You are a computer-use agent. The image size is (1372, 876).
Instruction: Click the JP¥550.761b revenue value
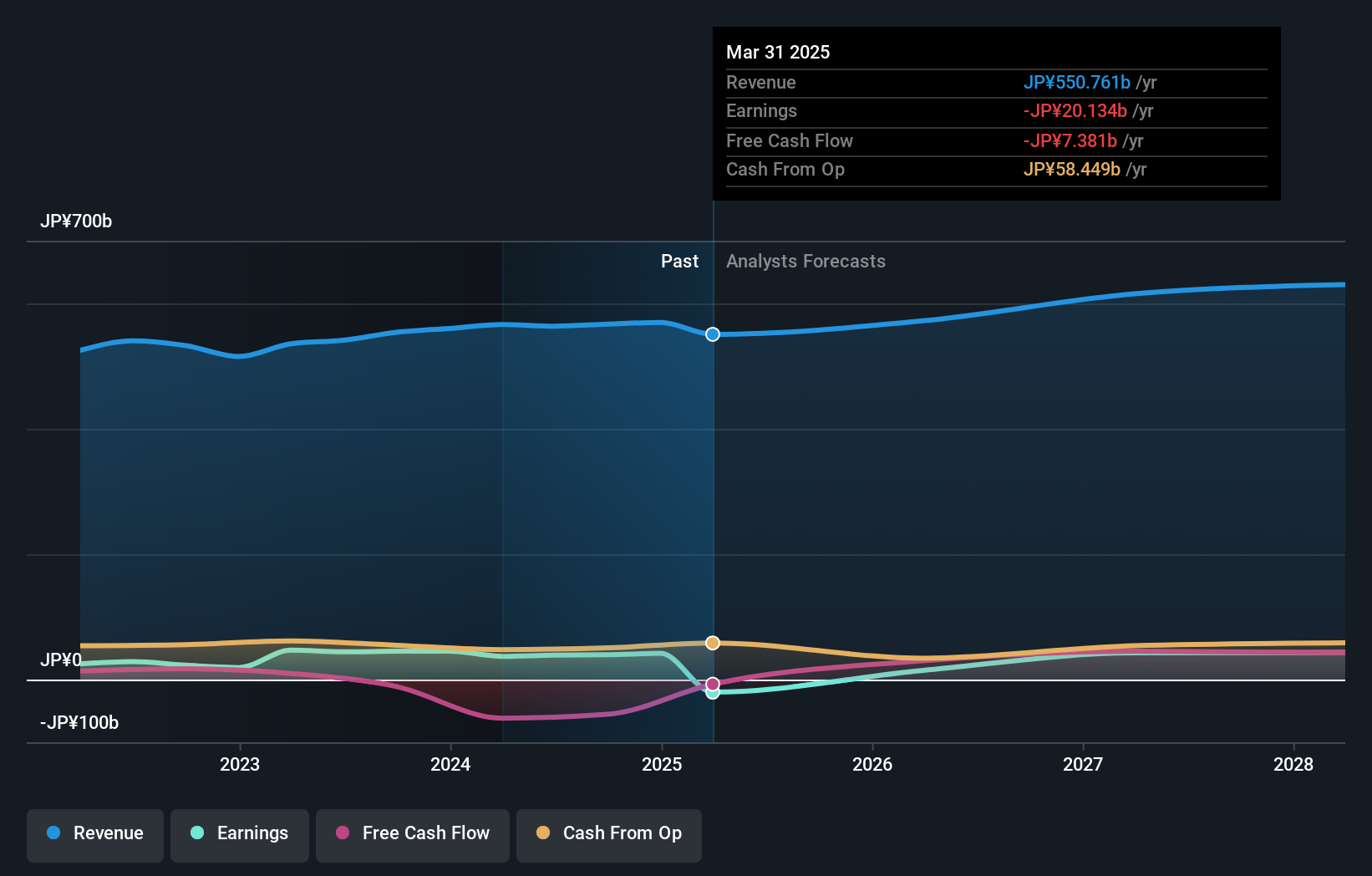tap(1077, 83)
